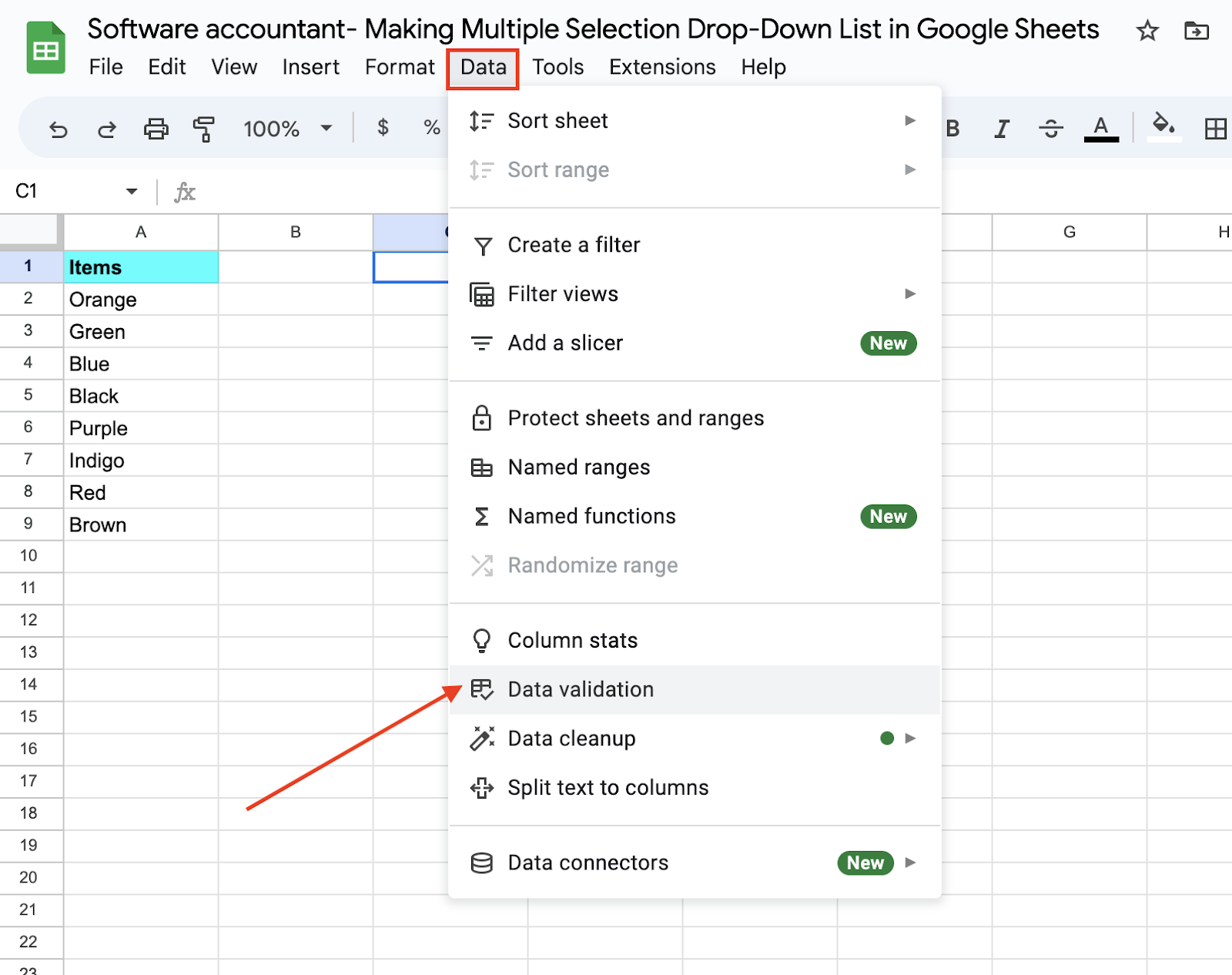Select the Red cell
1232x975 pixels.
pos(141,492)
